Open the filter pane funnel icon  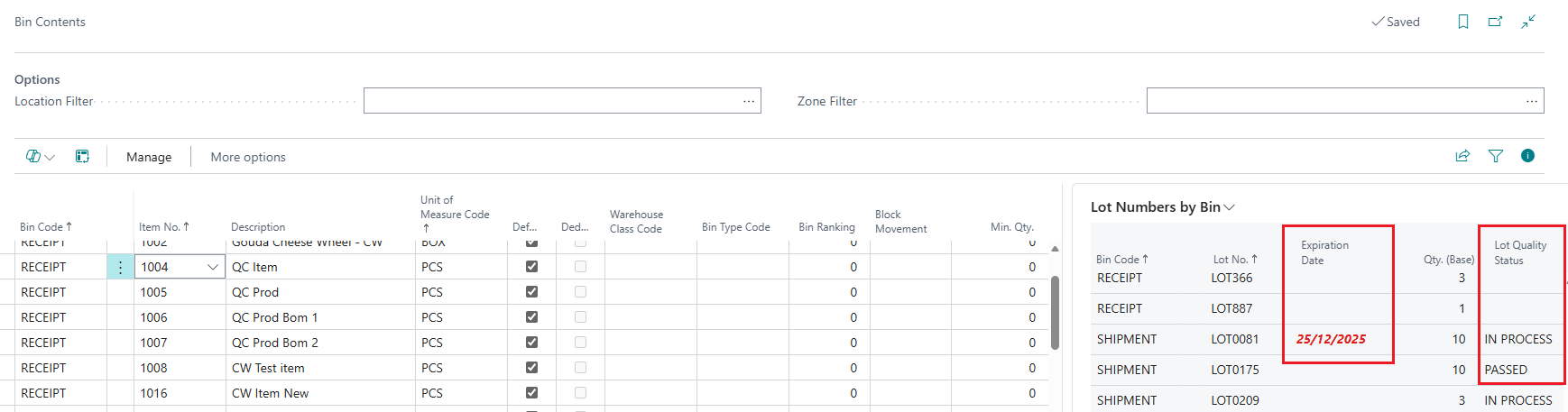(x=1495, y=156)
